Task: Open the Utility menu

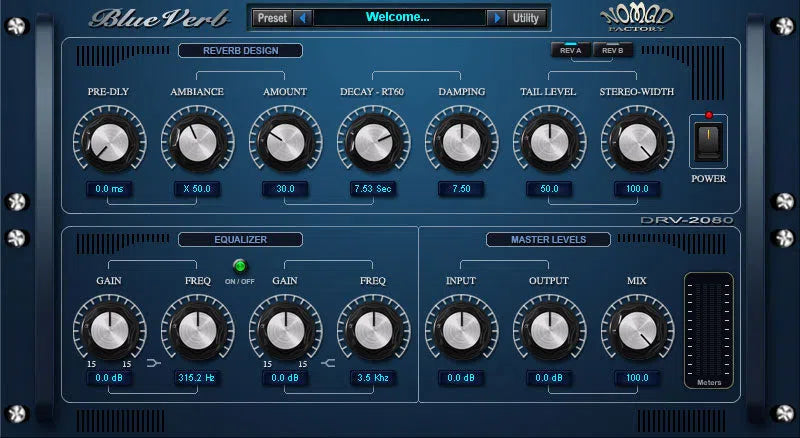Action: click(525, 17)
